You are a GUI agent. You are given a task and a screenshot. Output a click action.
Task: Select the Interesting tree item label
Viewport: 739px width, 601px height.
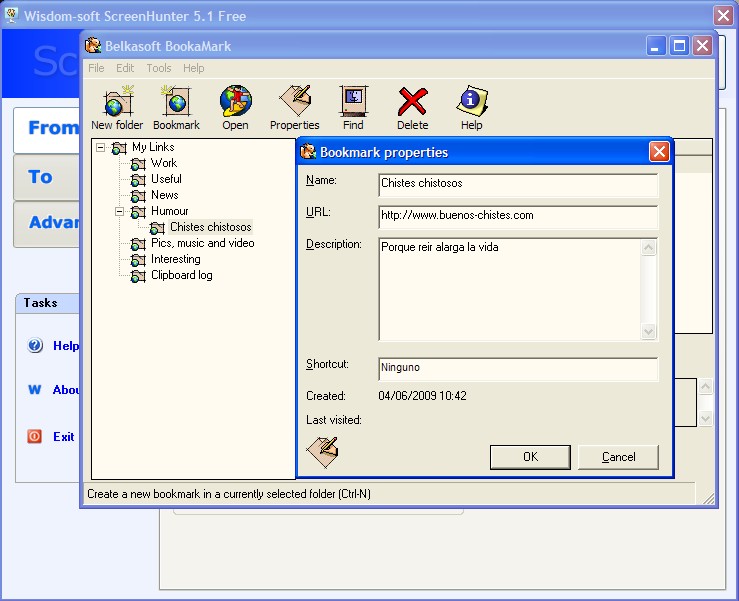[x=175, y=259]
